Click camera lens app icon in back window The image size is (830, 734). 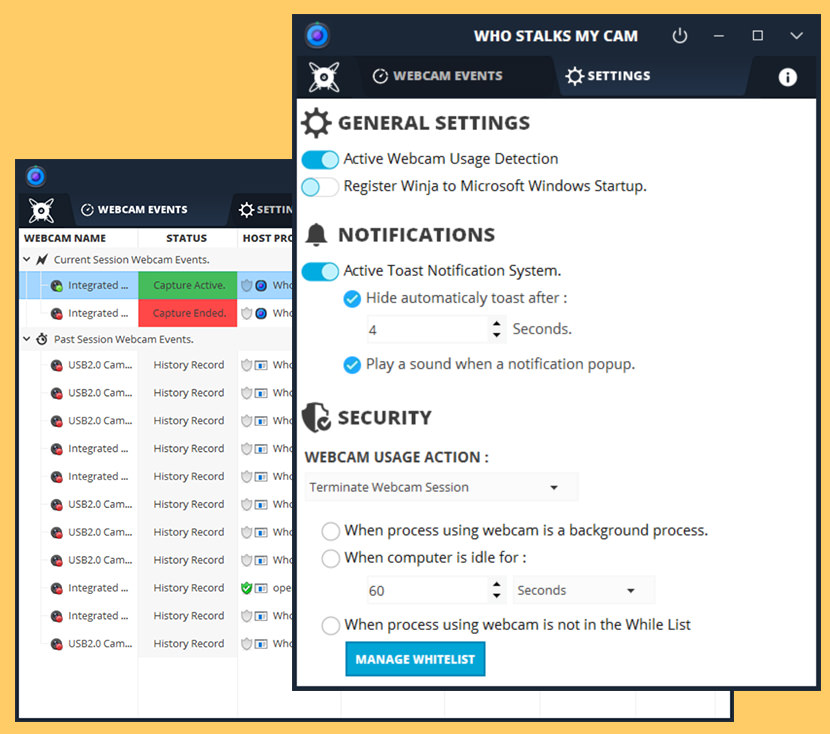pos(36,176)
